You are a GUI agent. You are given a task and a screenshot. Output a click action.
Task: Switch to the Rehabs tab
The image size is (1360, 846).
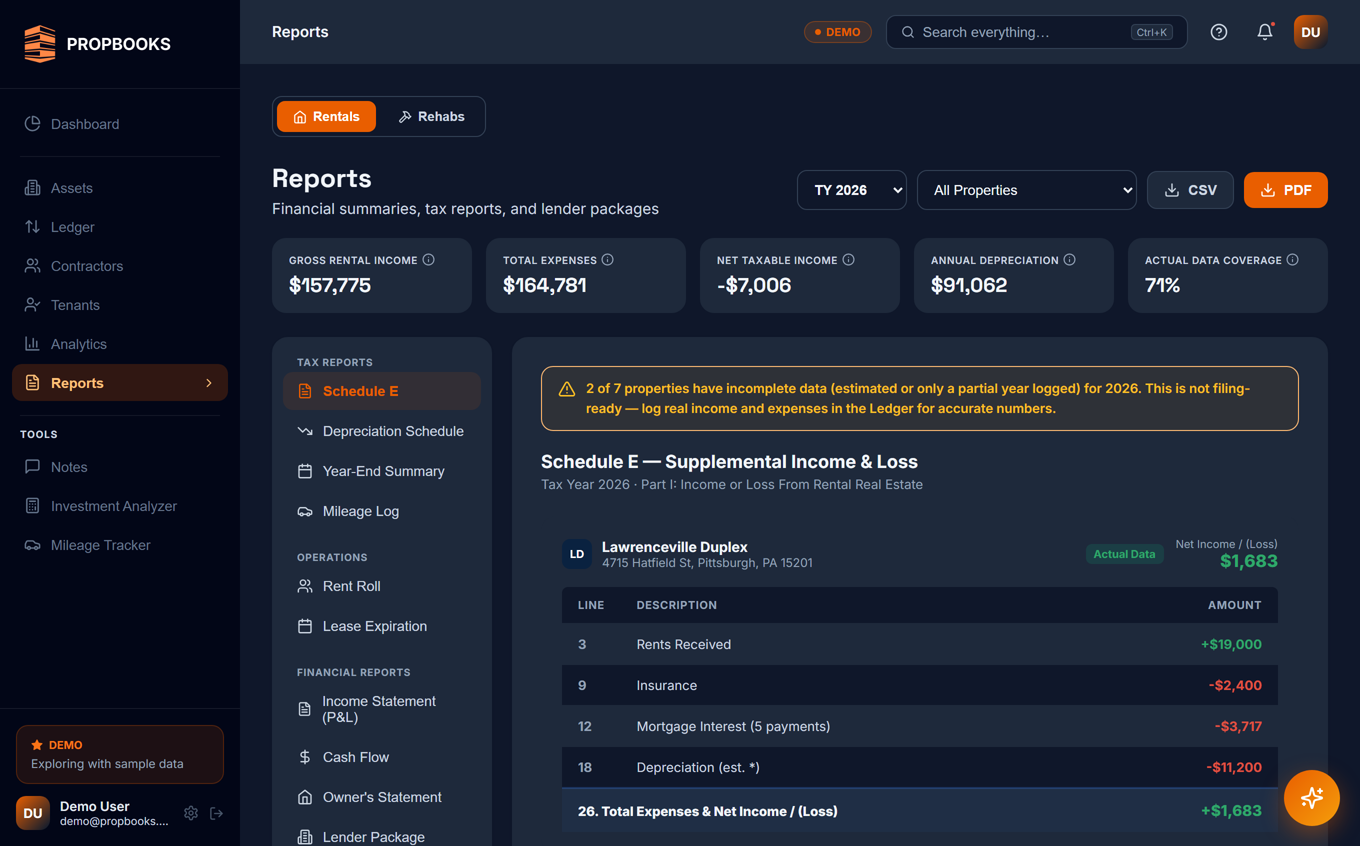click(431, 117)
